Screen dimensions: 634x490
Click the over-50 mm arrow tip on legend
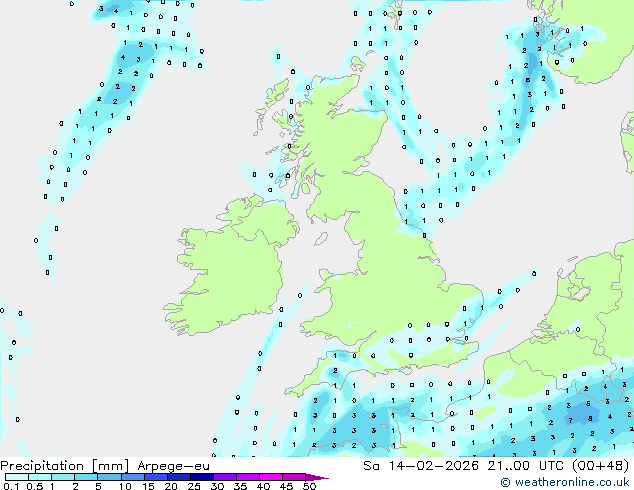pyautogui.click(x=317, y=477)
